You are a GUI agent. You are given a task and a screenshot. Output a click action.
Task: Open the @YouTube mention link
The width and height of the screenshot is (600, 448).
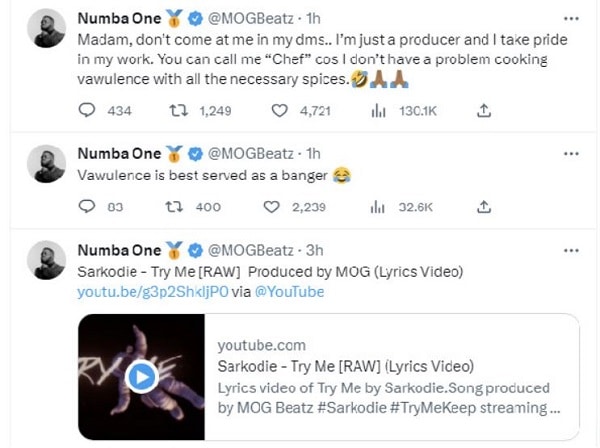[290, 291]
